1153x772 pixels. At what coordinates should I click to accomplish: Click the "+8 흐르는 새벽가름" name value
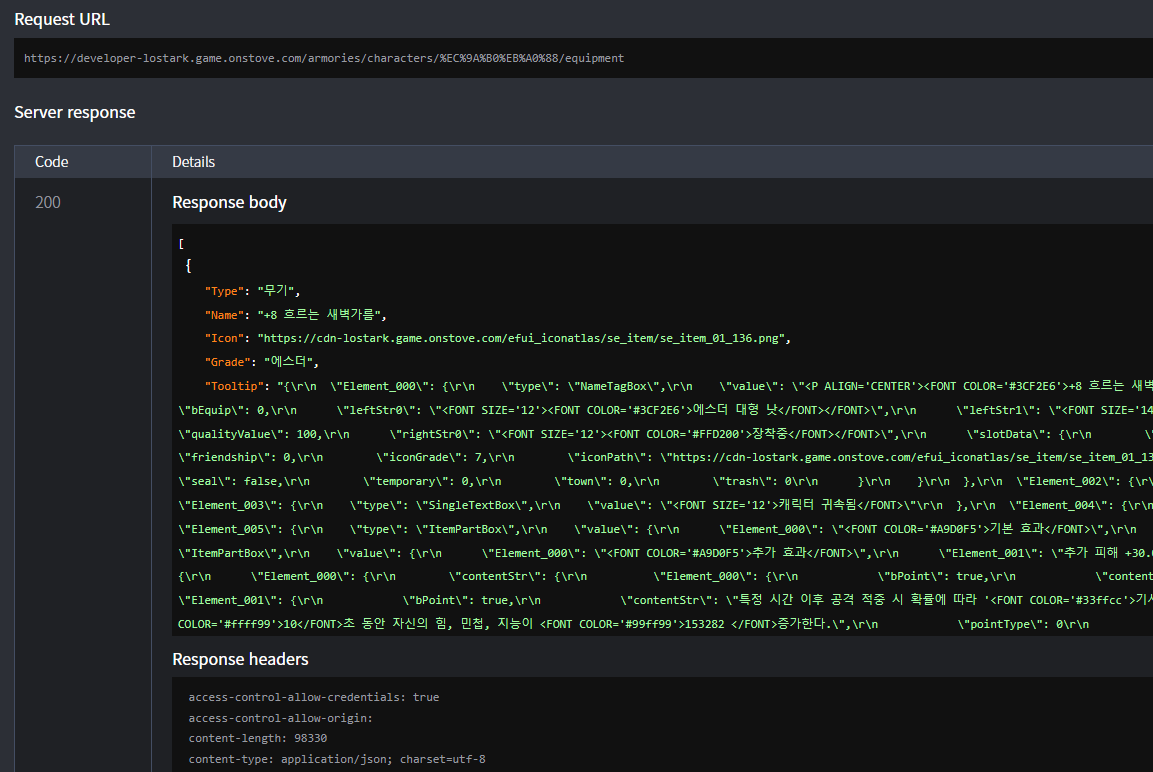320,314
